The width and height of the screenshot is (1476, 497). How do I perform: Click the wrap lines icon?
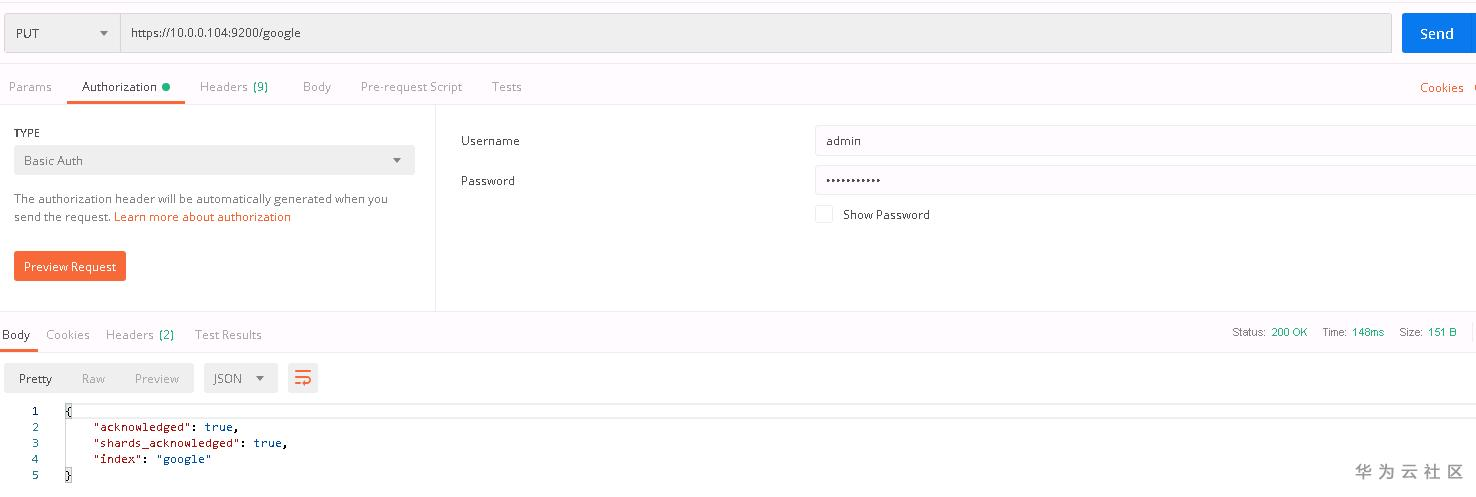(x=303, y=378)
